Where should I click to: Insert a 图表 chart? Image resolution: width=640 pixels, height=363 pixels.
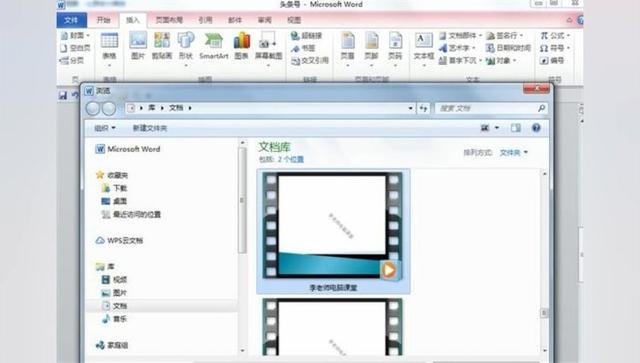pyautogui.click(x=242, y=46)
